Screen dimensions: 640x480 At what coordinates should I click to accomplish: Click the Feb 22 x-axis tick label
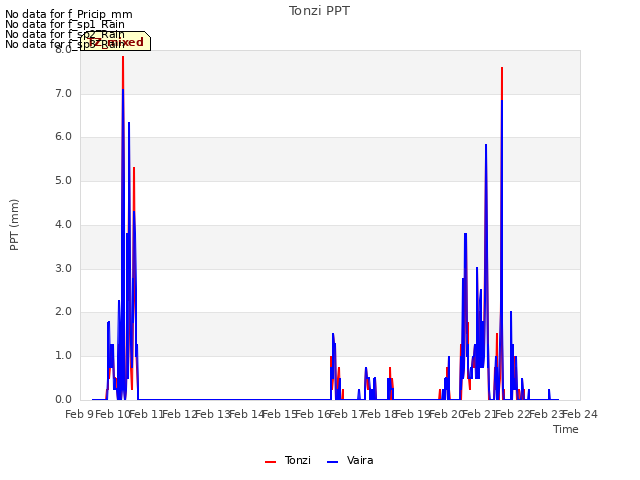coord(513,415)
